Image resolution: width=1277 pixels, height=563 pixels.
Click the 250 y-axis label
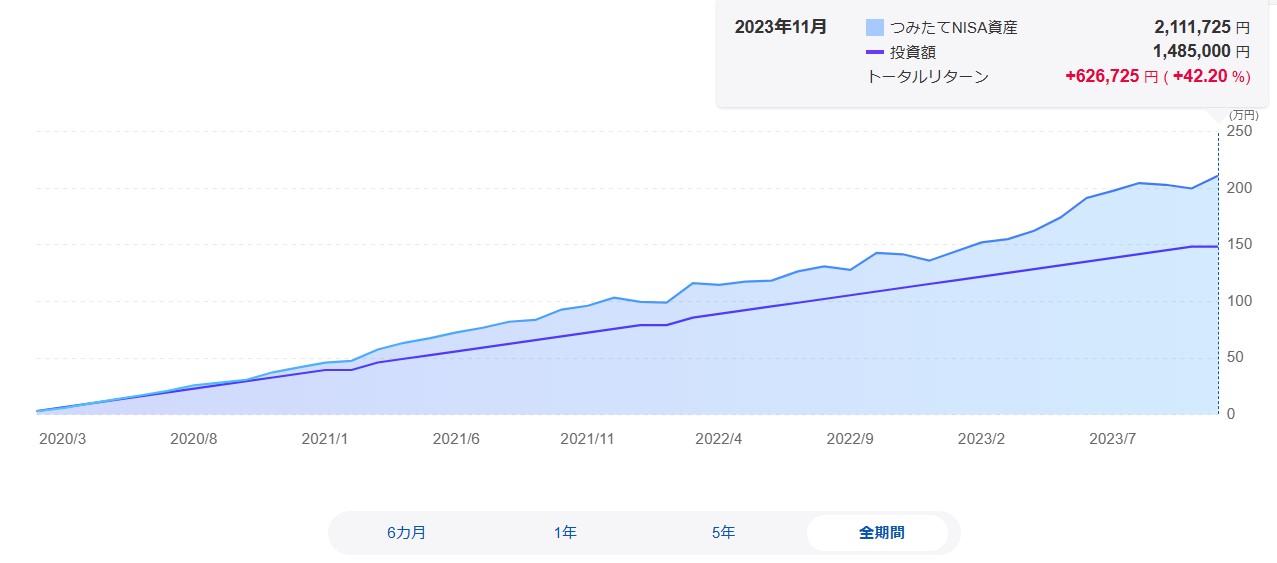coord(1240,132)
